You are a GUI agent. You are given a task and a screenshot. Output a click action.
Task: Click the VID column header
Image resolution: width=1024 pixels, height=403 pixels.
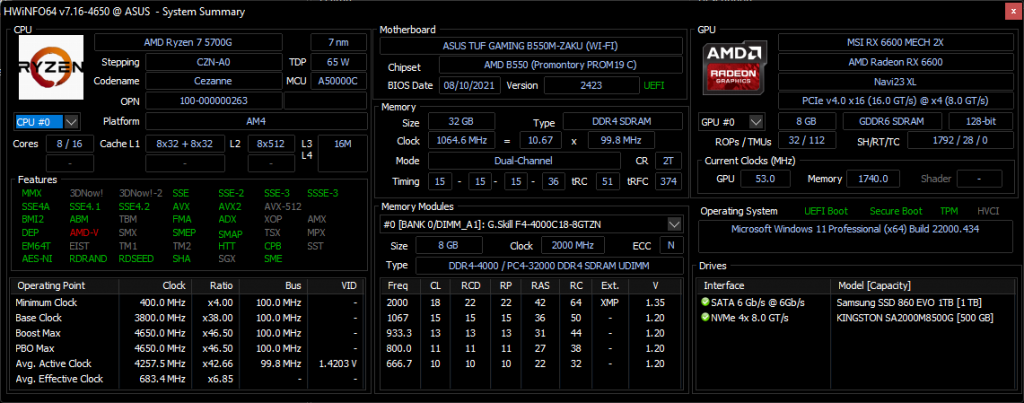336,286
